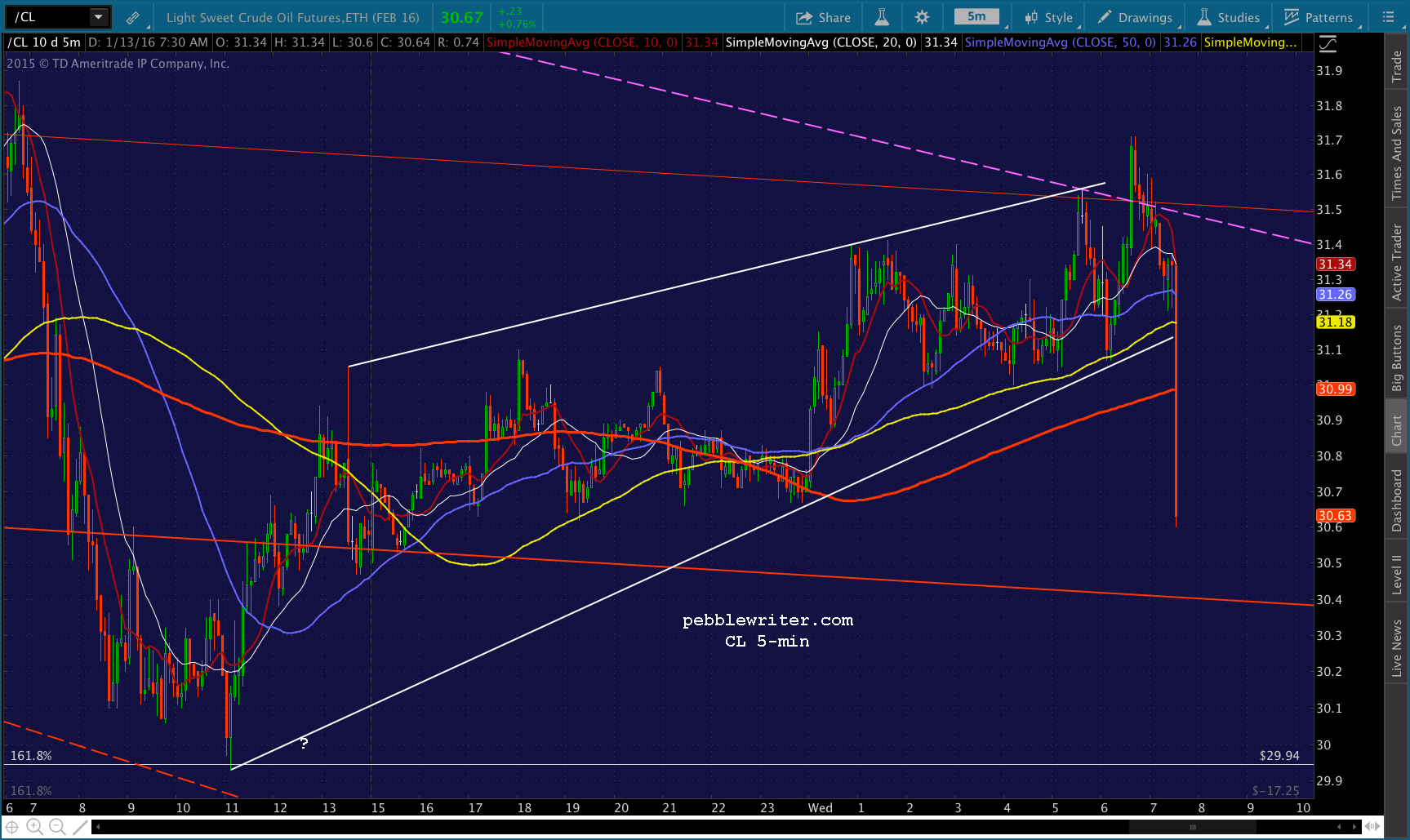The width and height of the screenshot is (1410, 840).
Task: Open the Times And Sales side tab
Action: coord(1397,153)
